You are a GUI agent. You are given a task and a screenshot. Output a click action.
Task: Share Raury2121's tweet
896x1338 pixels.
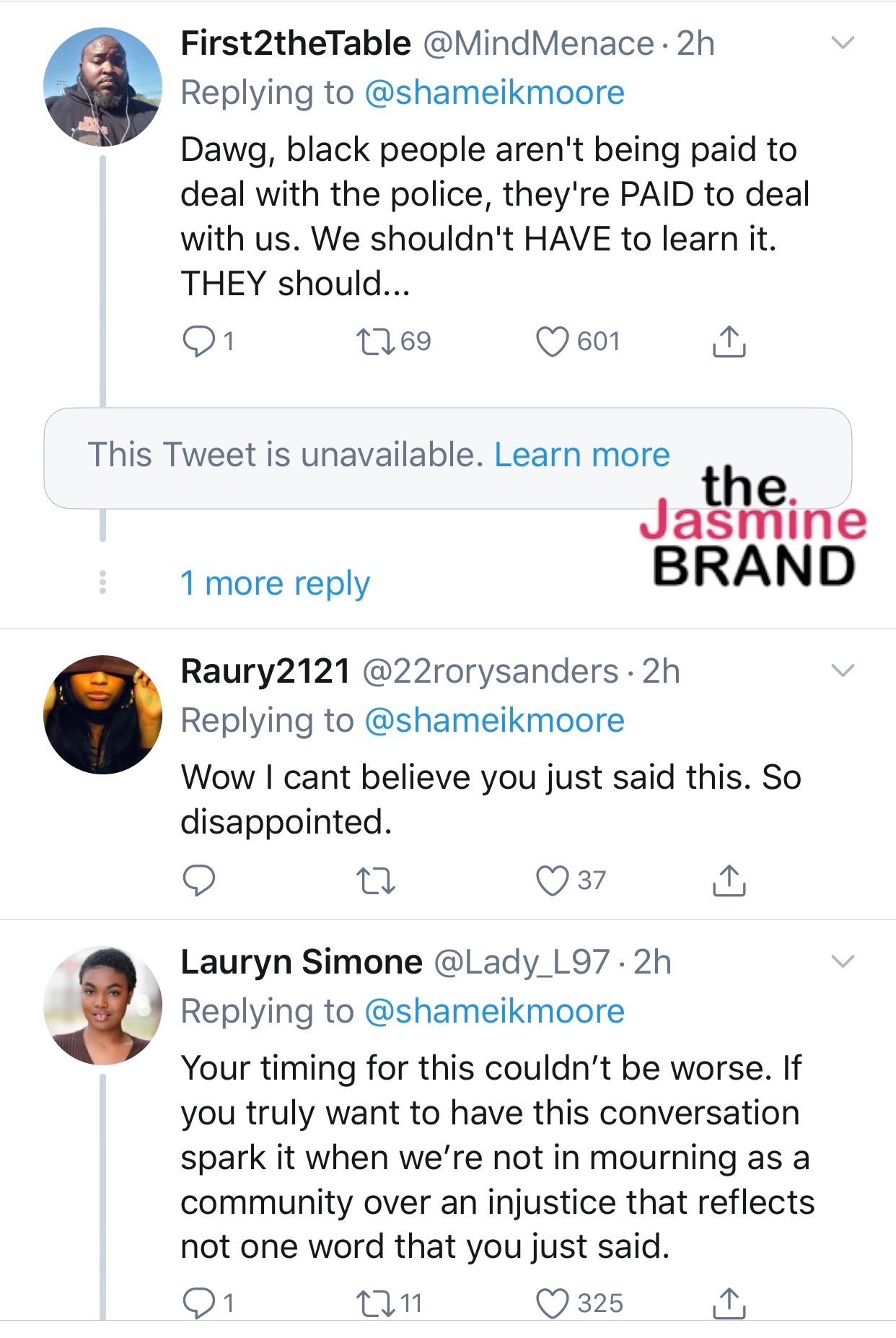point(729,880)
